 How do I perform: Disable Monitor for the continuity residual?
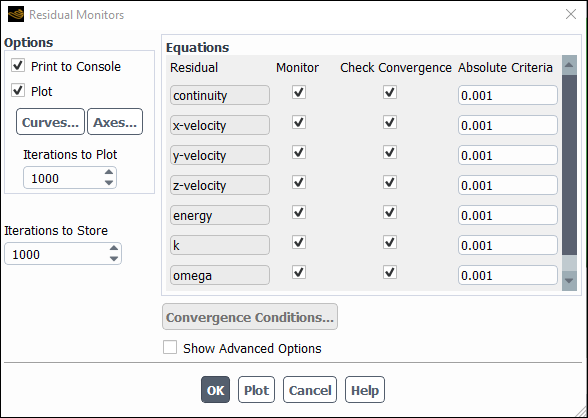(299, 92)
